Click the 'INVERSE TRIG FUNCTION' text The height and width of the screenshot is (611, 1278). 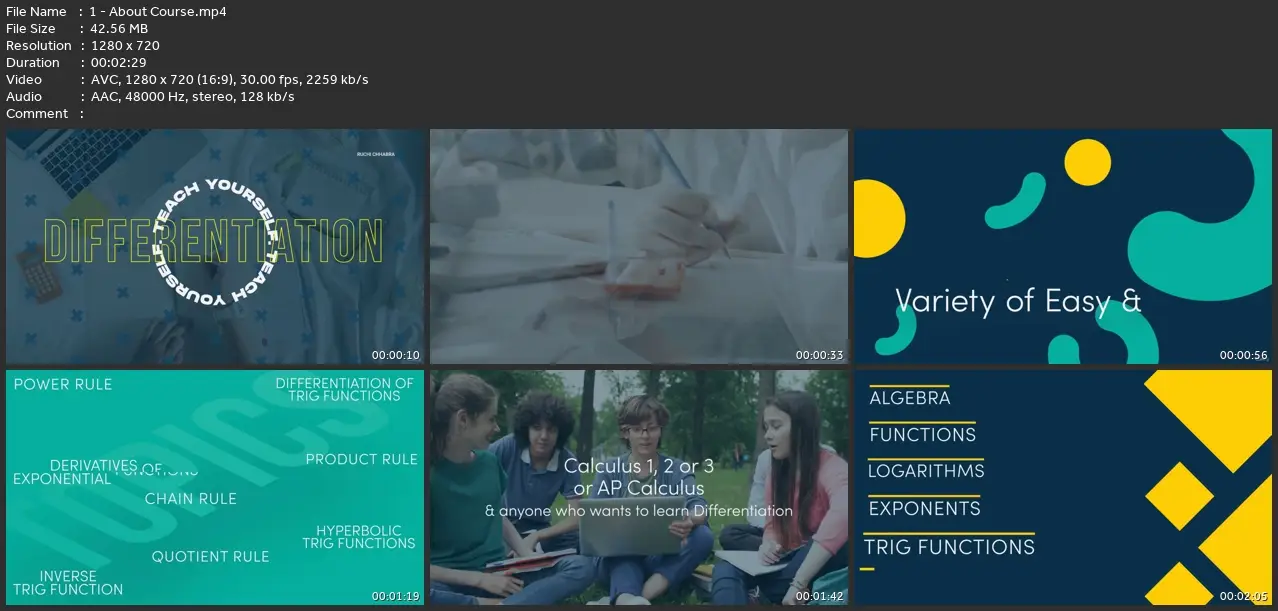68,583
